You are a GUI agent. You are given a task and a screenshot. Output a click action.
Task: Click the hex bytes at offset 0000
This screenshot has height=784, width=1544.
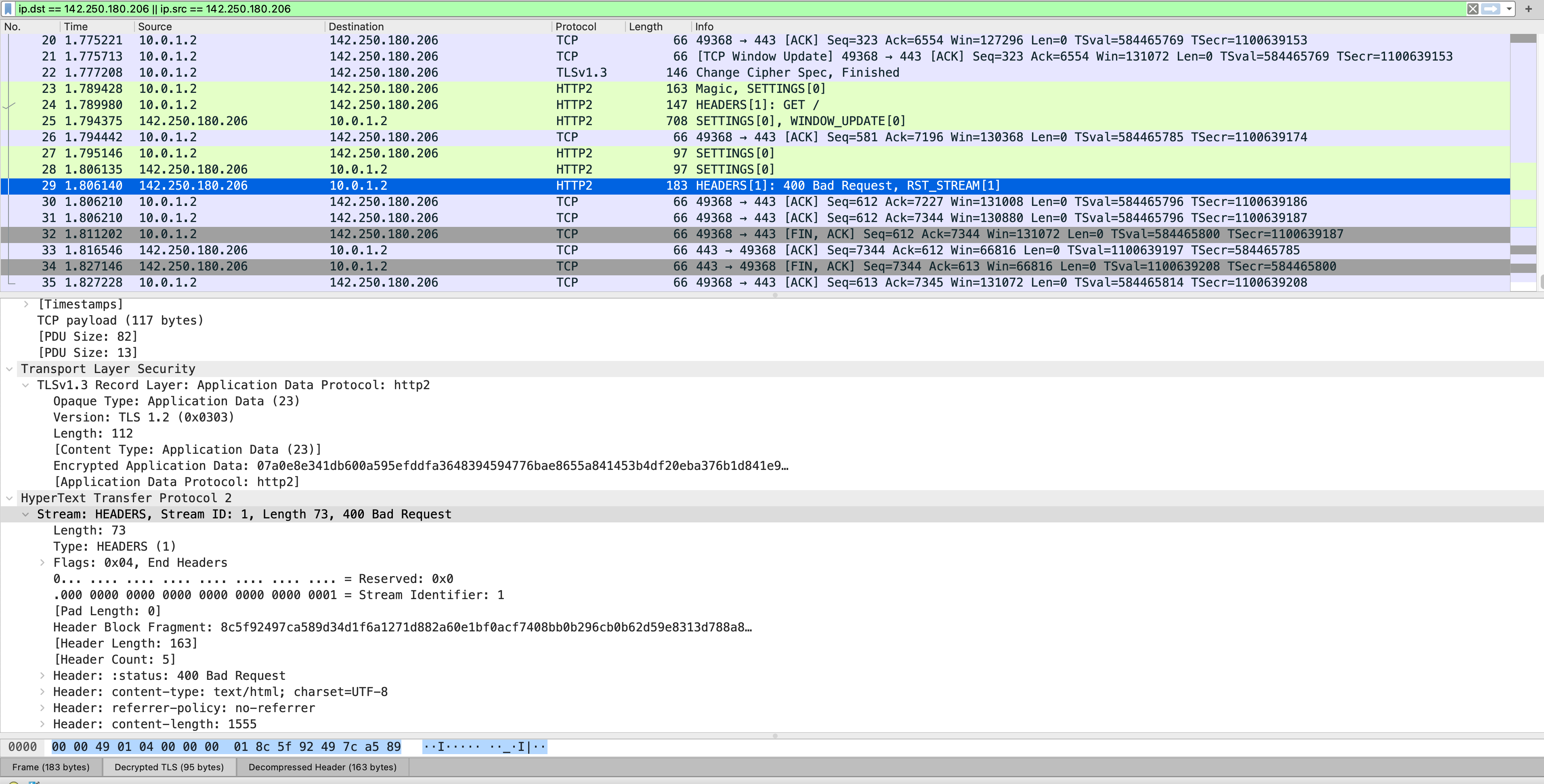(226, 747)
